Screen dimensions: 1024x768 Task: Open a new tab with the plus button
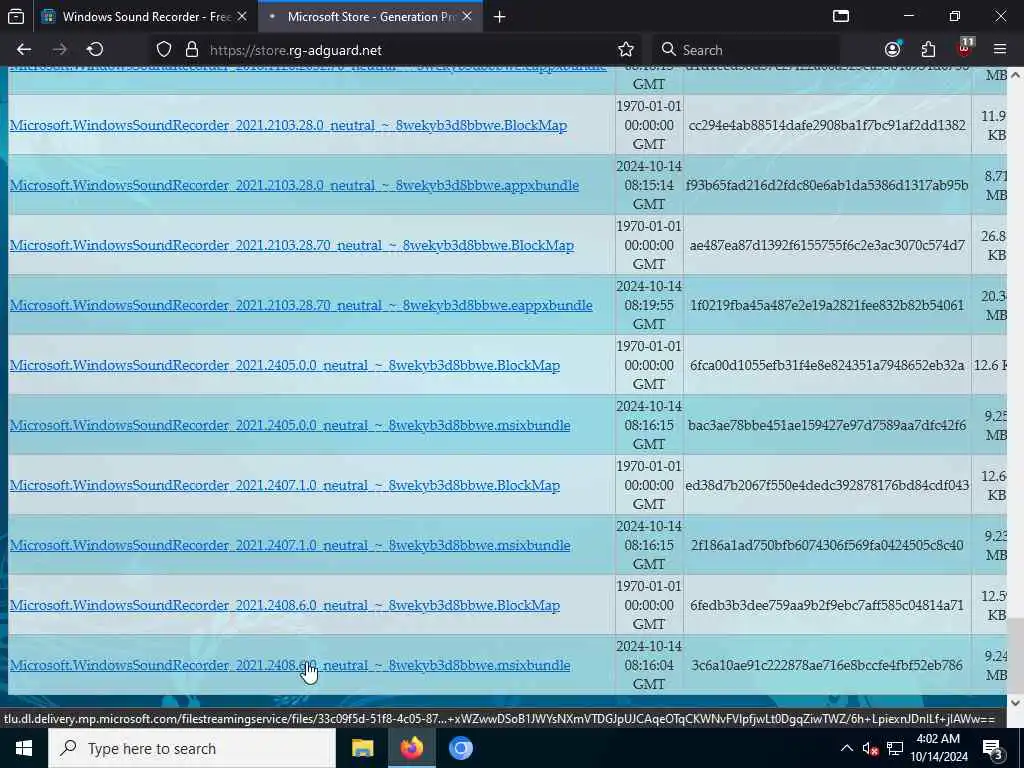pos(500,17)
